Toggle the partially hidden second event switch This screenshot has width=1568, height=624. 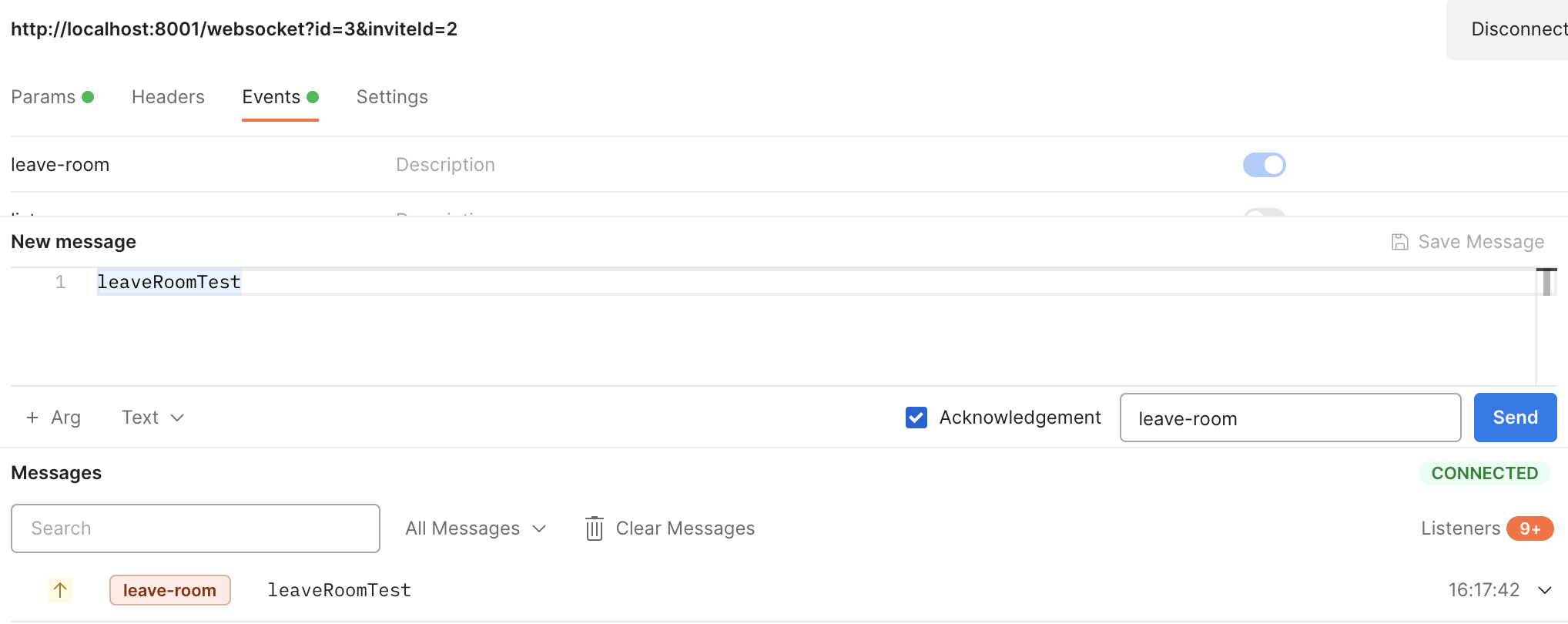(1264, 213)
